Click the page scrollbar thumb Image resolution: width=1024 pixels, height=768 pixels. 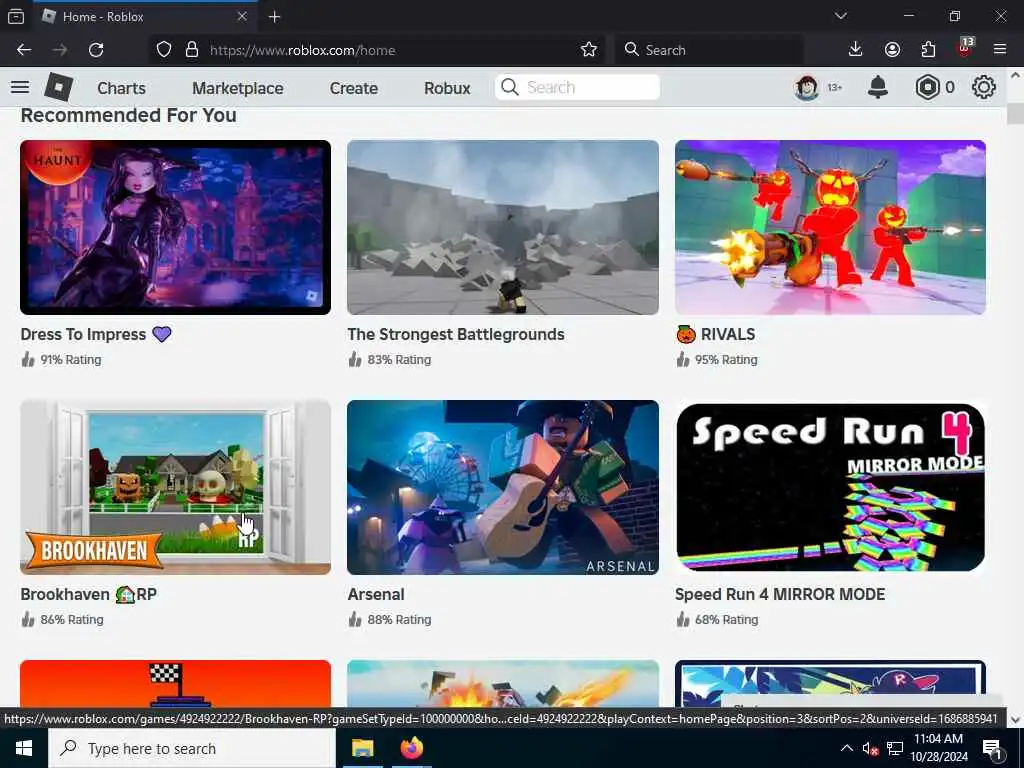[x=1015, y=112]
